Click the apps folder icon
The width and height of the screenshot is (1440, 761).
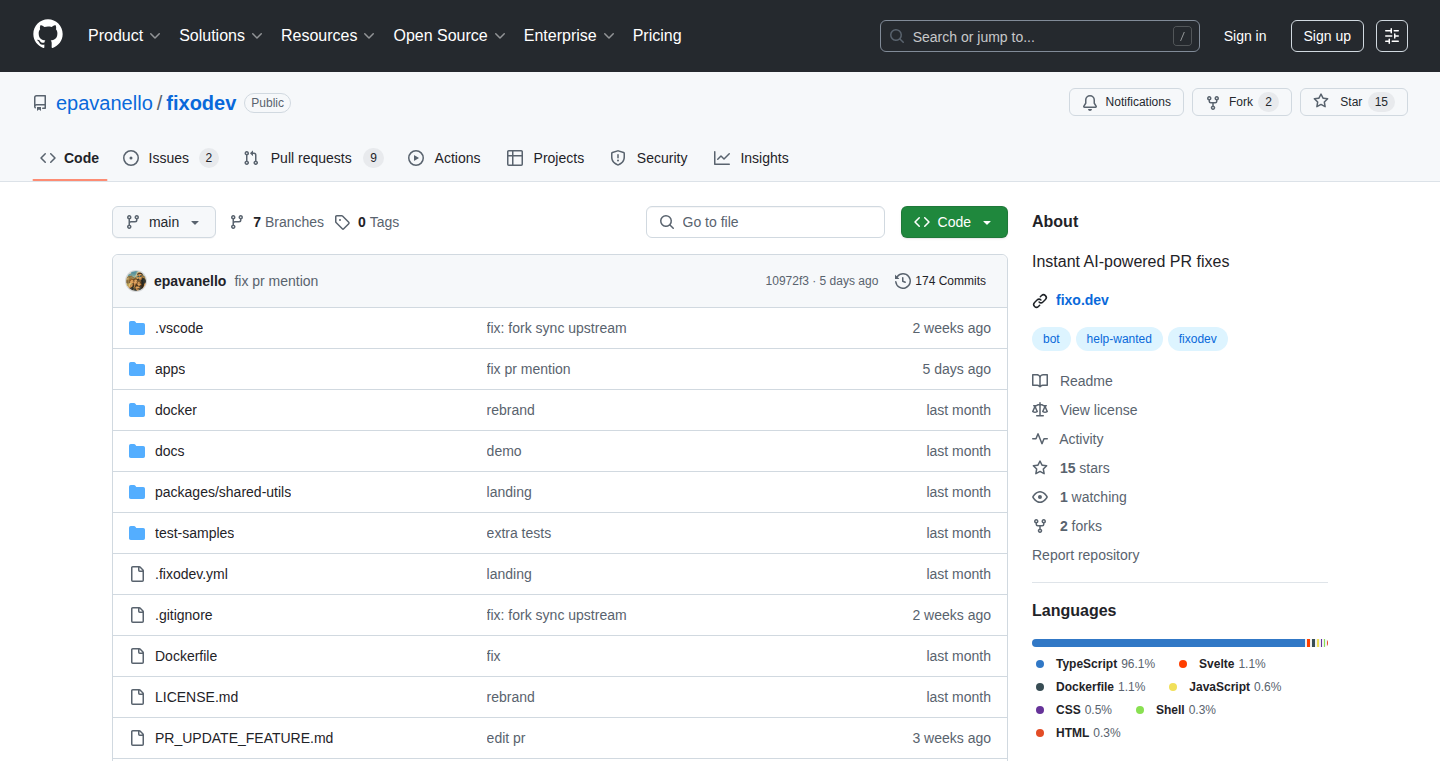(x=137, y=369)
